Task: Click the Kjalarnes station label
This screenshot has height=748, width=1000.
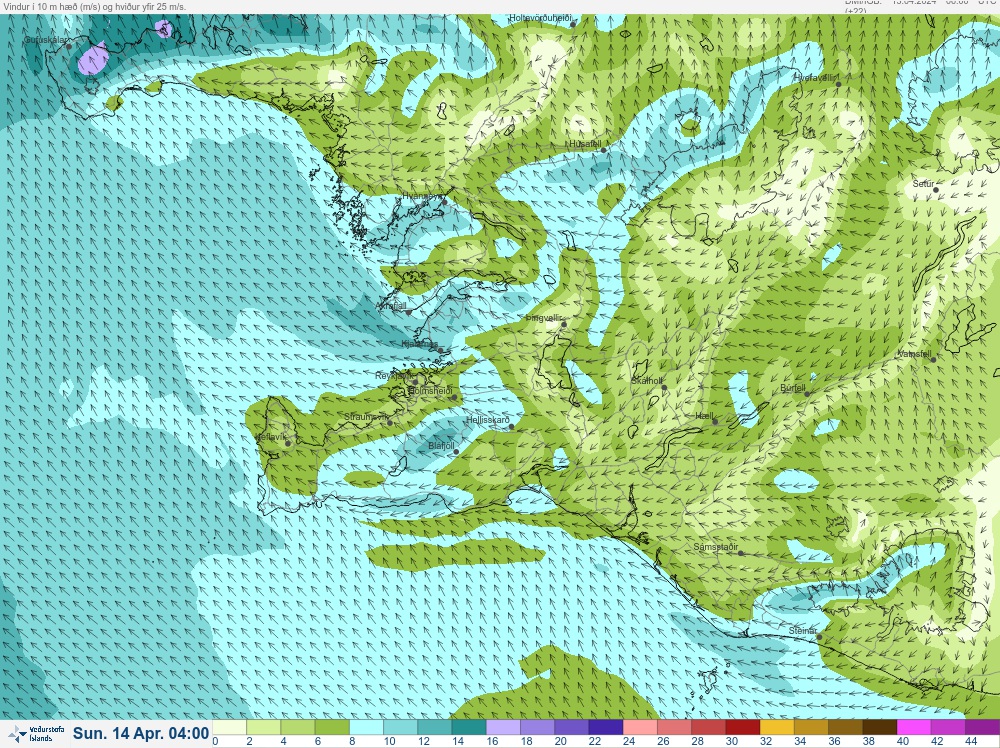Action: coord(419,344)
